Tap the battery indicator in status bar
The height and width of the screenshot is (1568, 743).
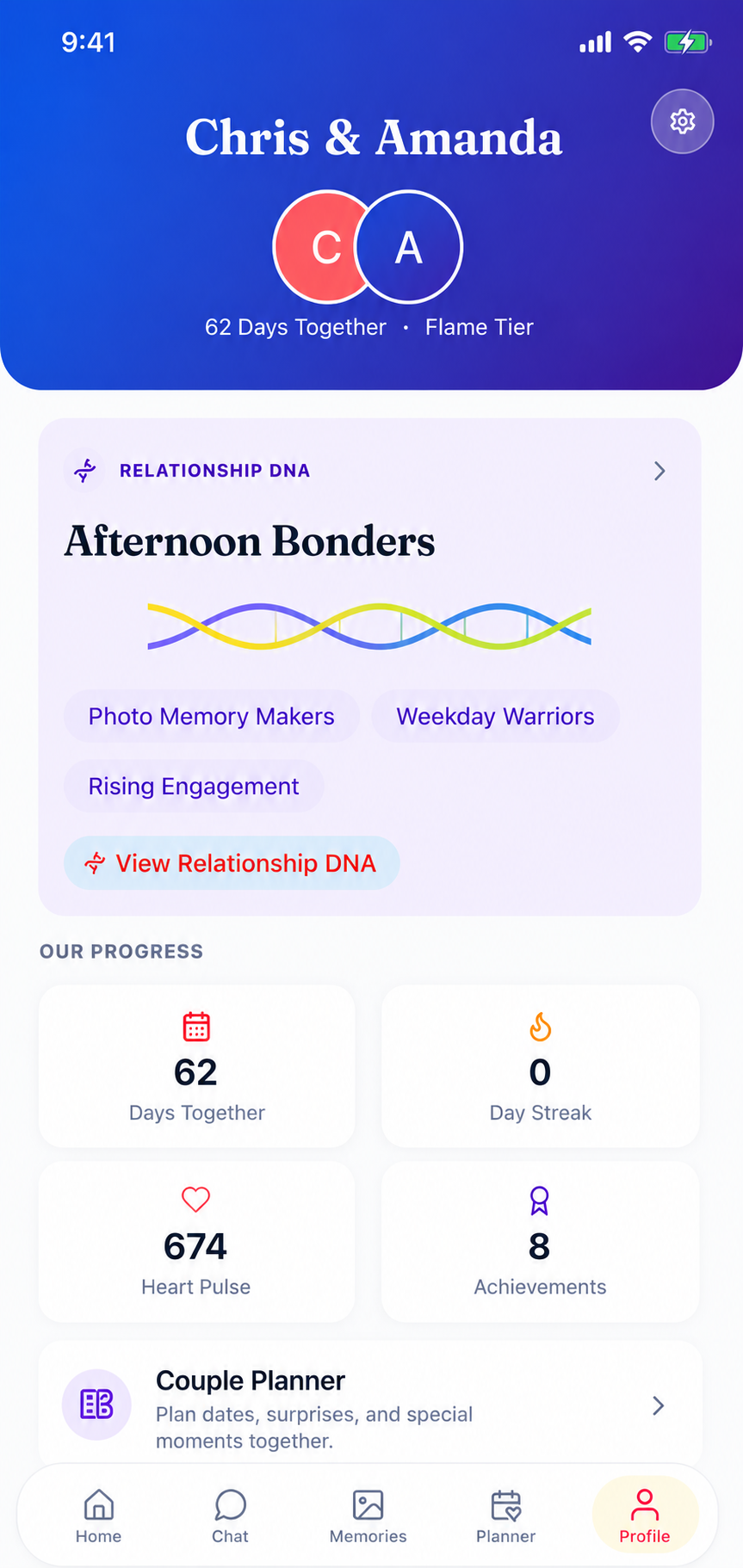(687, 42)
